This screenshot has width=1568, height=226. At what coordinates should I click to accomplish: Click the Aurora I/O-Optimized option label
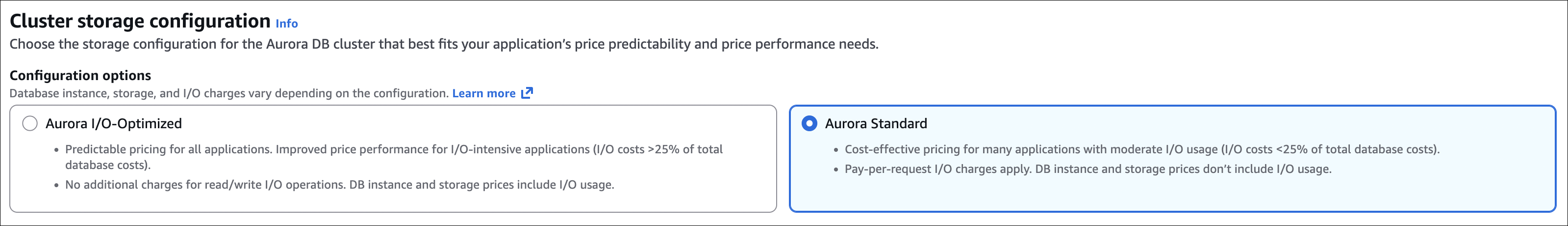pos(114,124)
